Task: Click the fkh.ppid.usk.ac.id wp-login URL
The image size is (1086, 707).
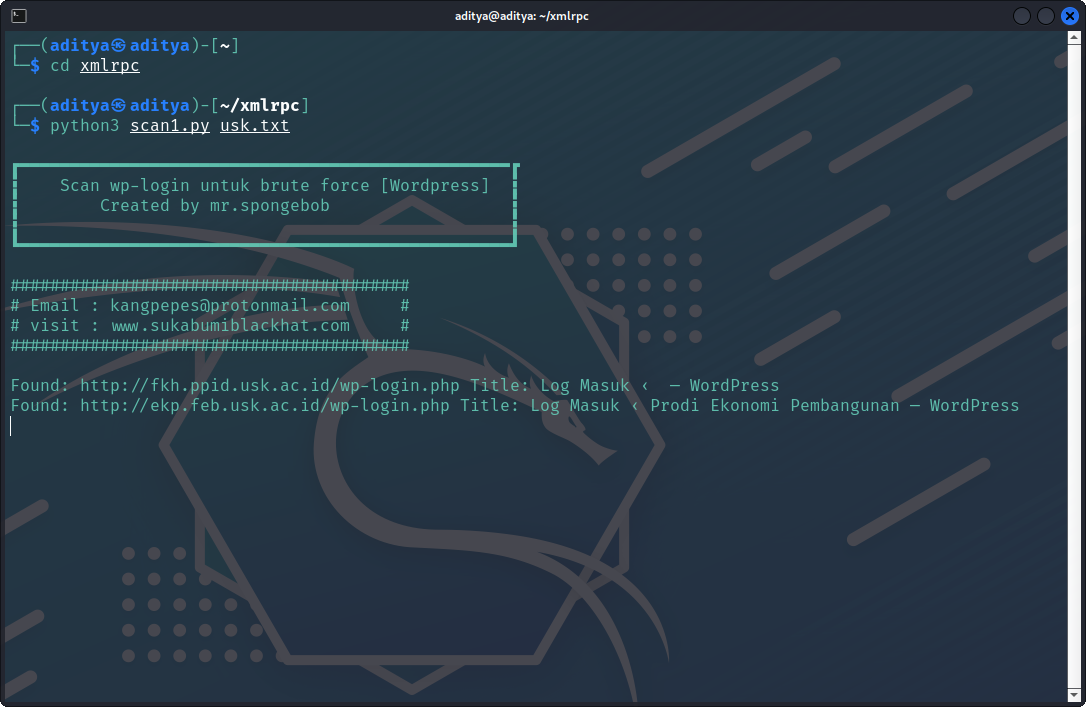Action: pos(270,386)
